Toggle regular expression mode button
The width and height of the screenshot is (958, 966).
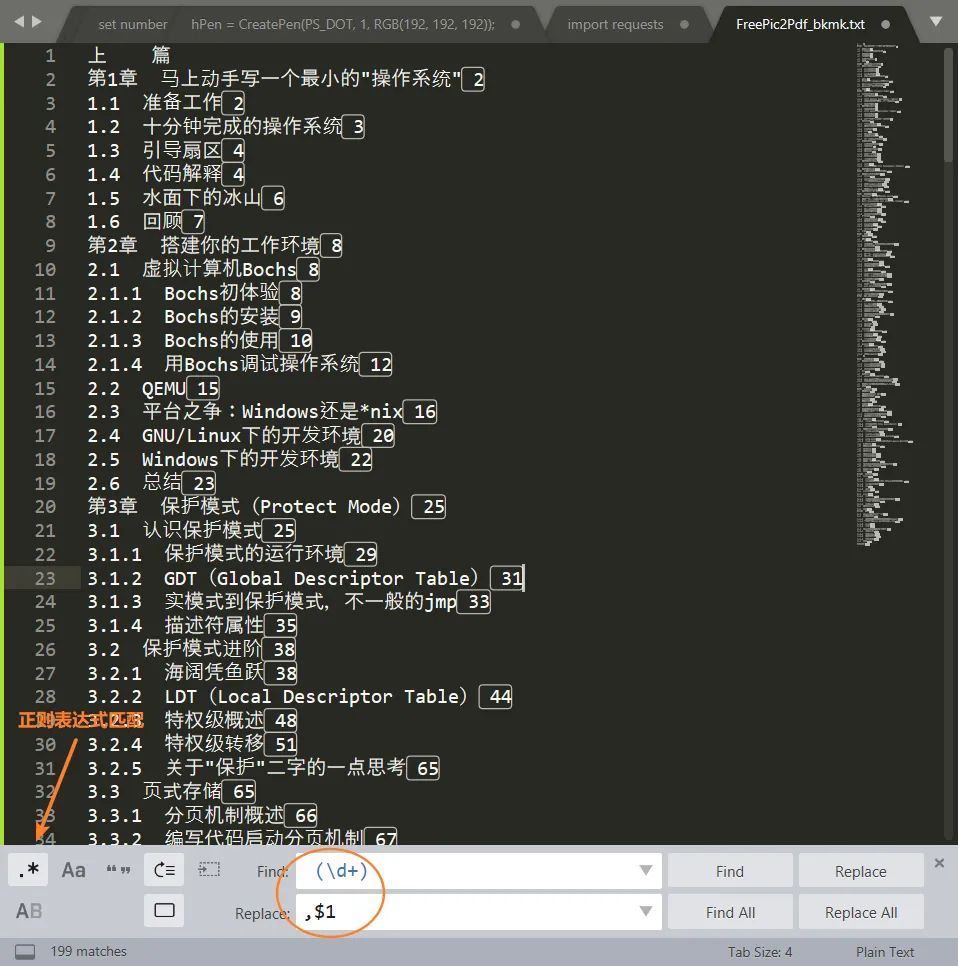pyautogui.click(x=28, y=870)
